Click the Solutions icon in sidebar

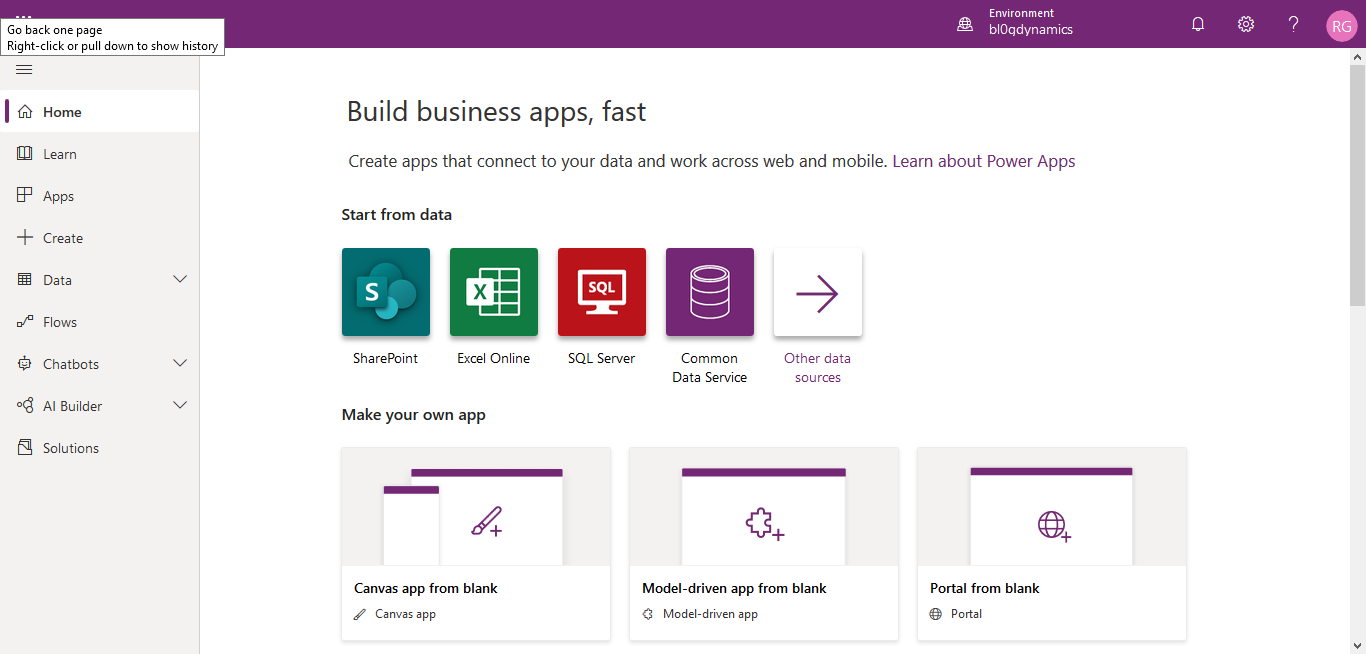25,448
